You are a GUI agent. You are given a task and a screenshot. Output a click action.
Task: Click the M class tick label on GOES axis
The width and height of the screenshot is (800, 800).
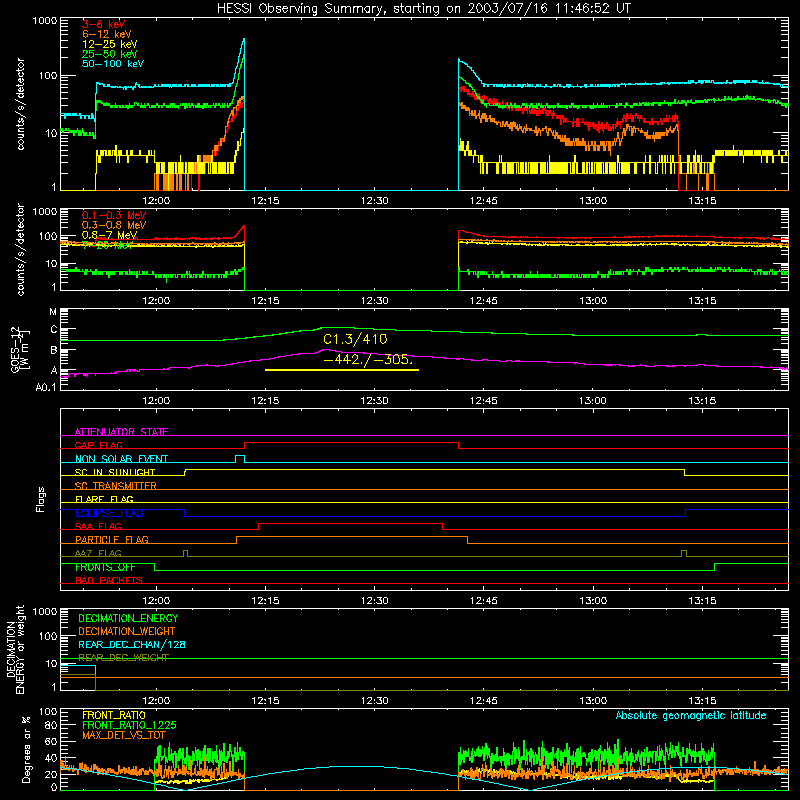(x=53, y=312)
